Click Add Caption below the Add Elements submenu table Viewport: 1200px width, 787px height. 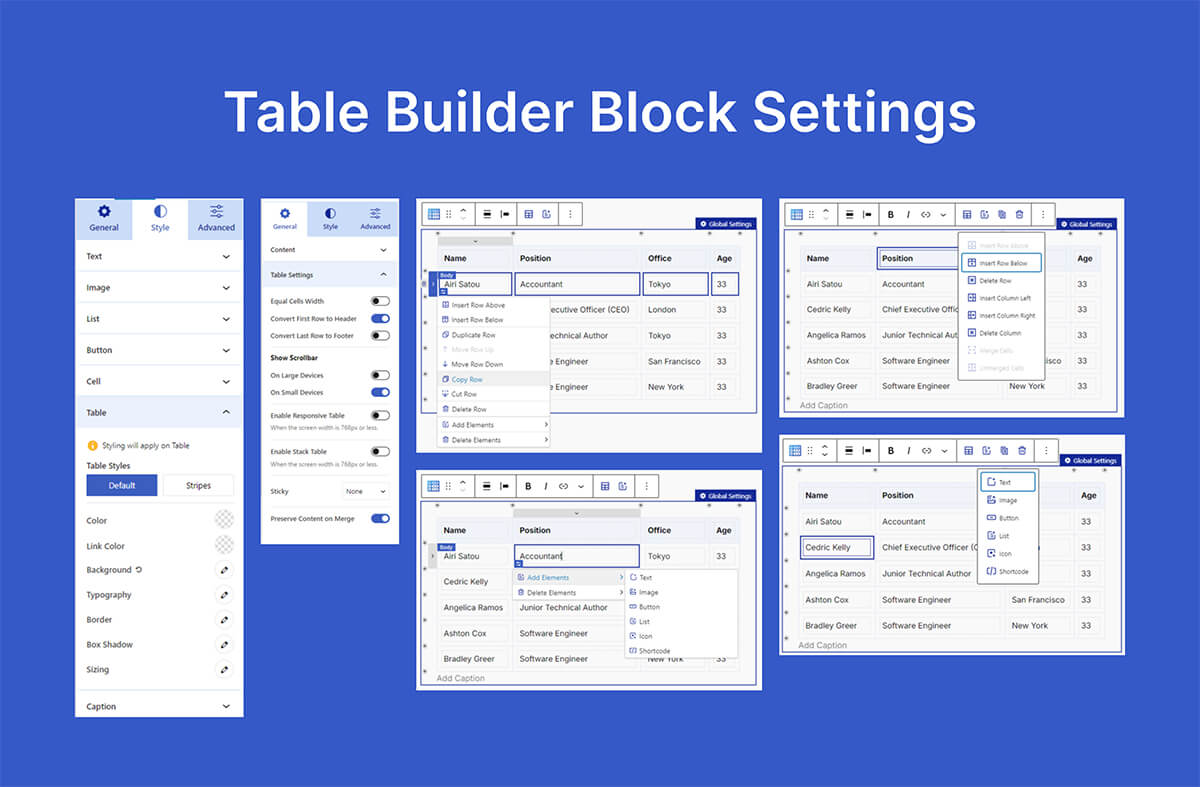point(461,678)
